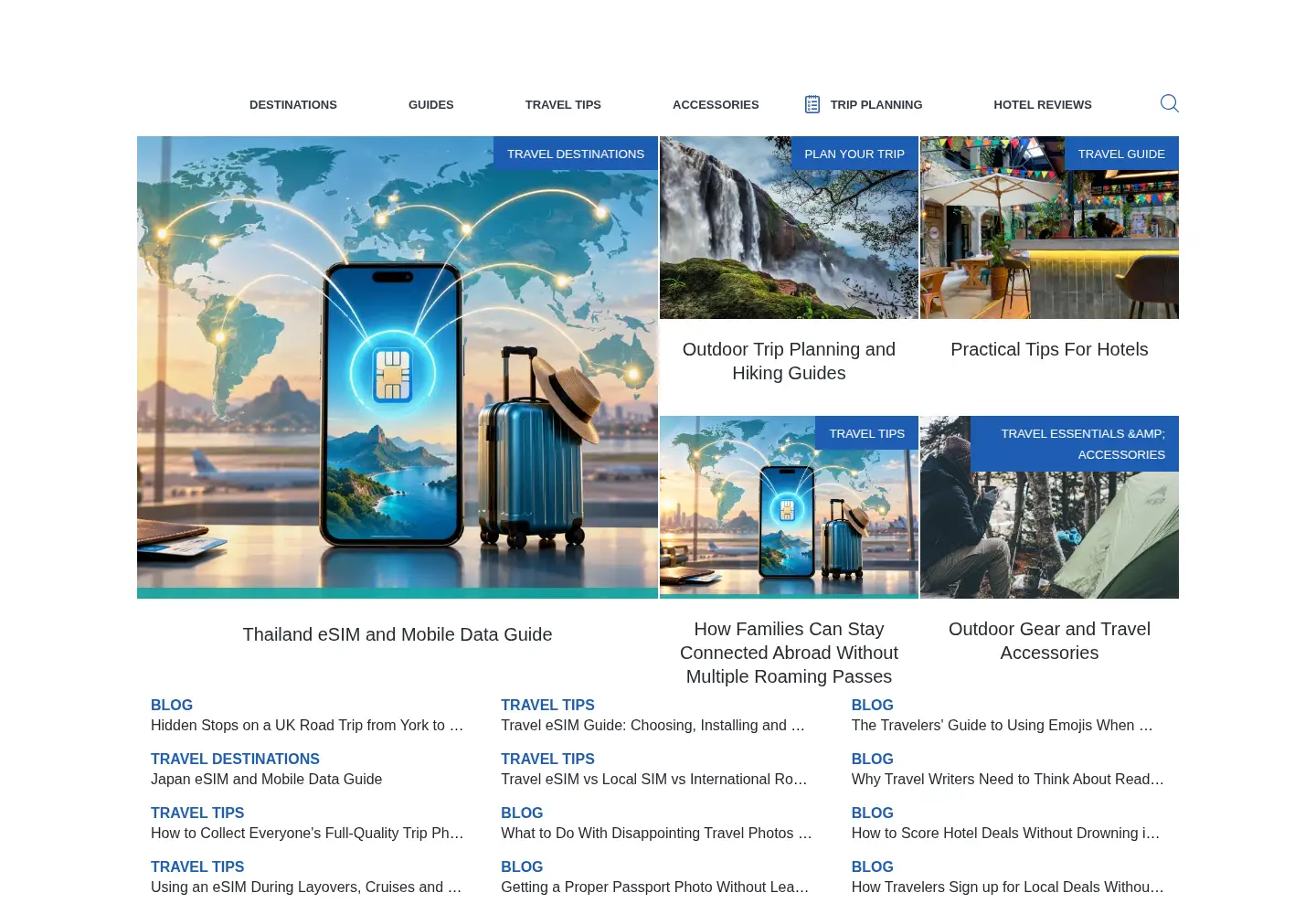Screen dimensions: 1316x914
Task: Click the Plan Your Trip badge
Action: point(854,154)
